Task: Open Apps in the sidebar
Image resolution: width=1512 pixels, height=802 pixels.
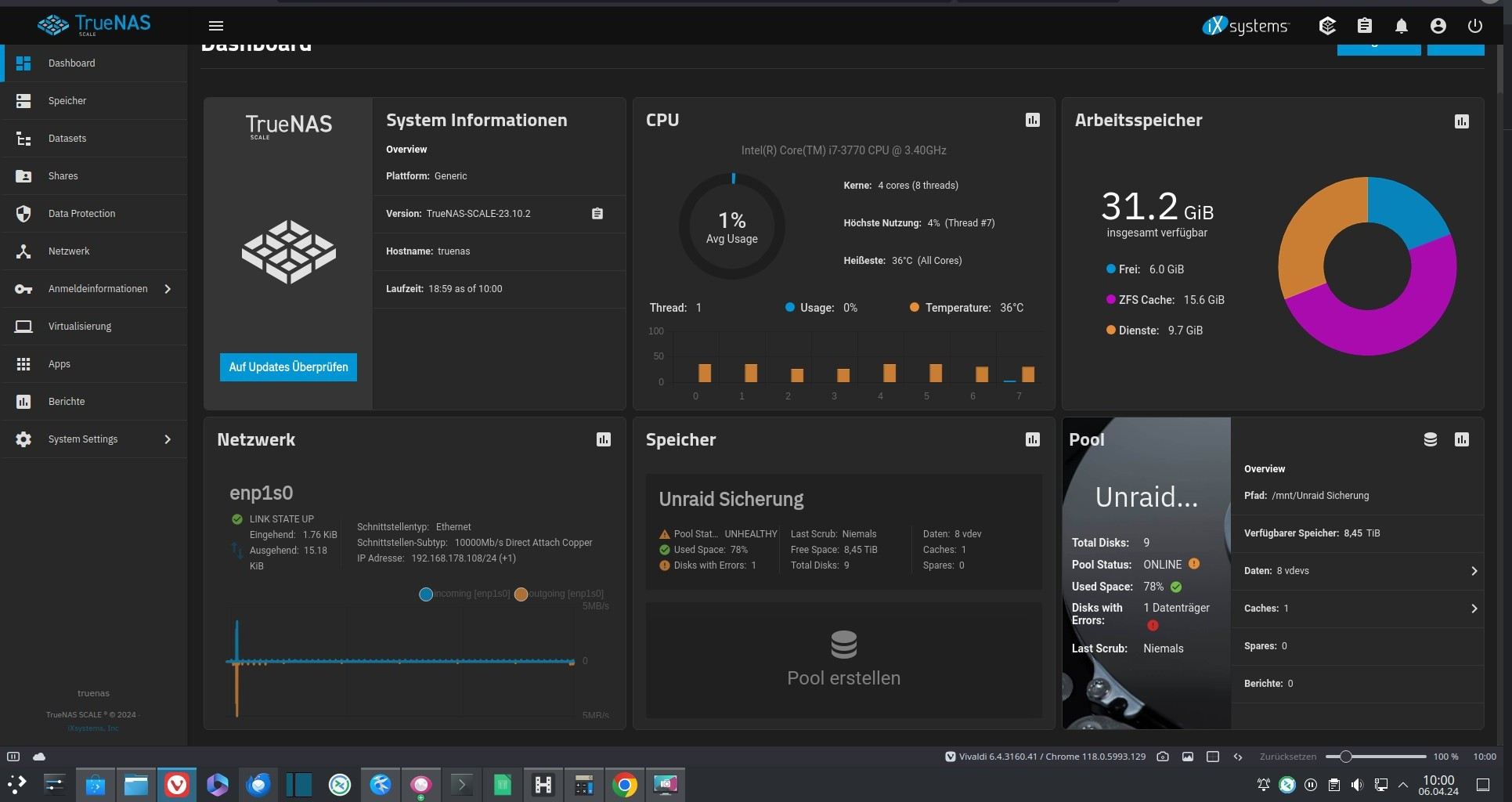Action: click(x=94, y=364)
